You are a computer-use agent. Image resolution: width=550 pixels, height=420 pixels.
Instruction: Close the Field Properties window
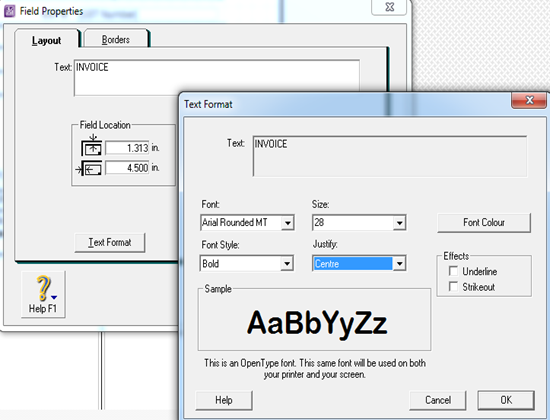[389, 7]
